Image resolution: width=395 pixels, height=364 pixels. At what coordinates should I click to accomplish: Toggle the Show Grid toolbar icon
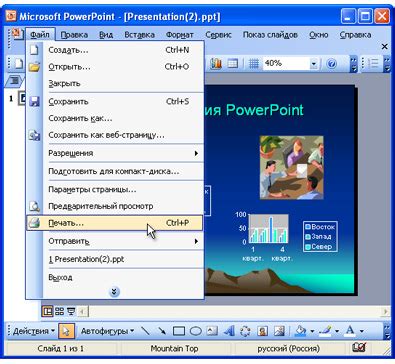(x=253, y=63)
